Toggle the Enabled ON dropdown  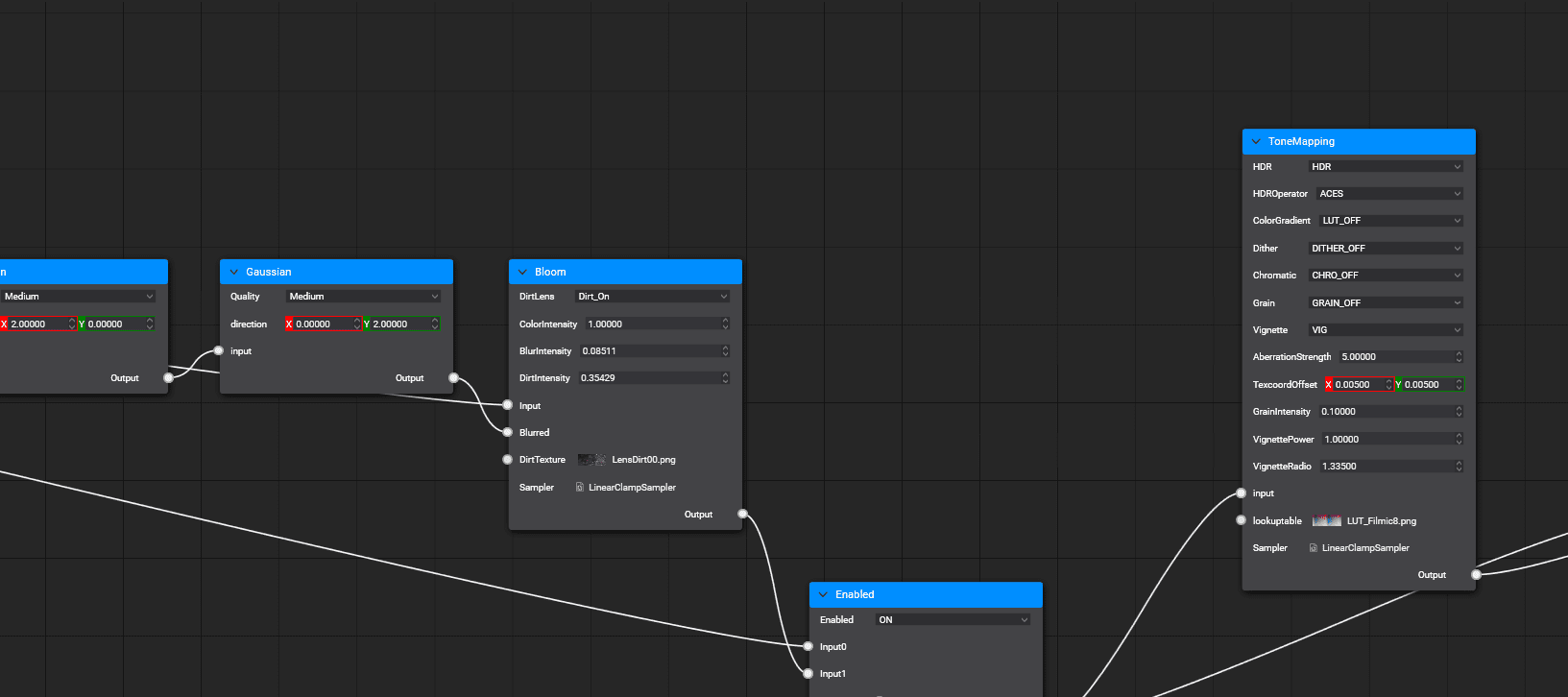point(953,620)
